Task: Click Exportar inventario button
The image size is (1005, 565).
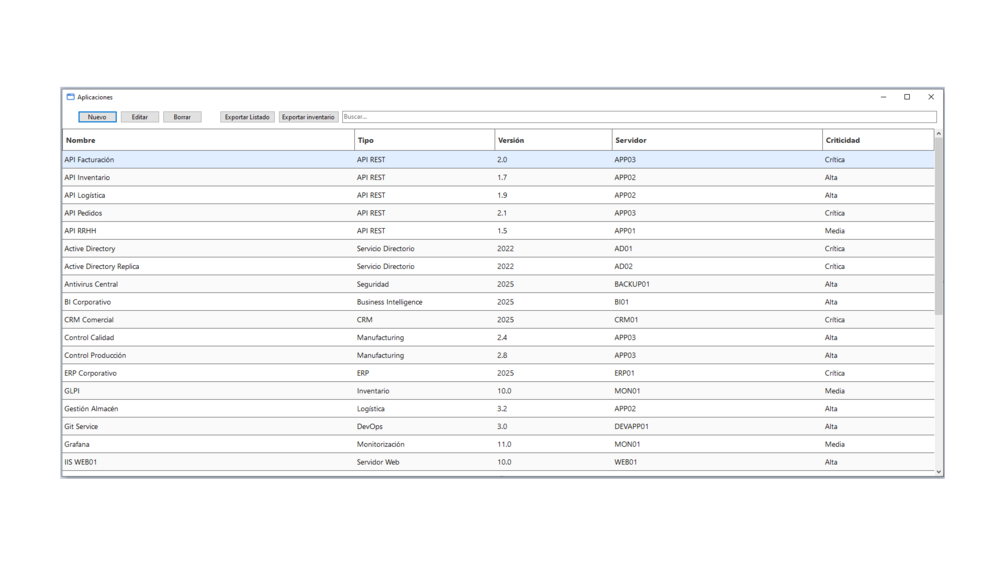Action: (x=308, y=117)
